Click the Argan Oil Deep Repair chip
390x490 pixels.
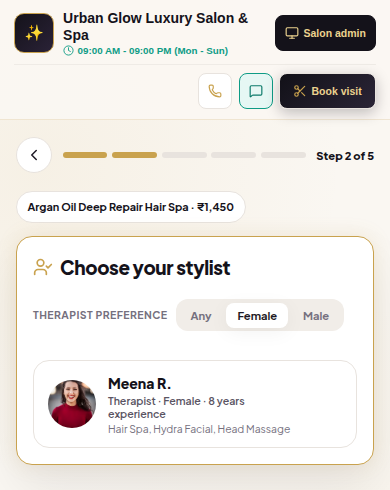[x=131, y=207]
